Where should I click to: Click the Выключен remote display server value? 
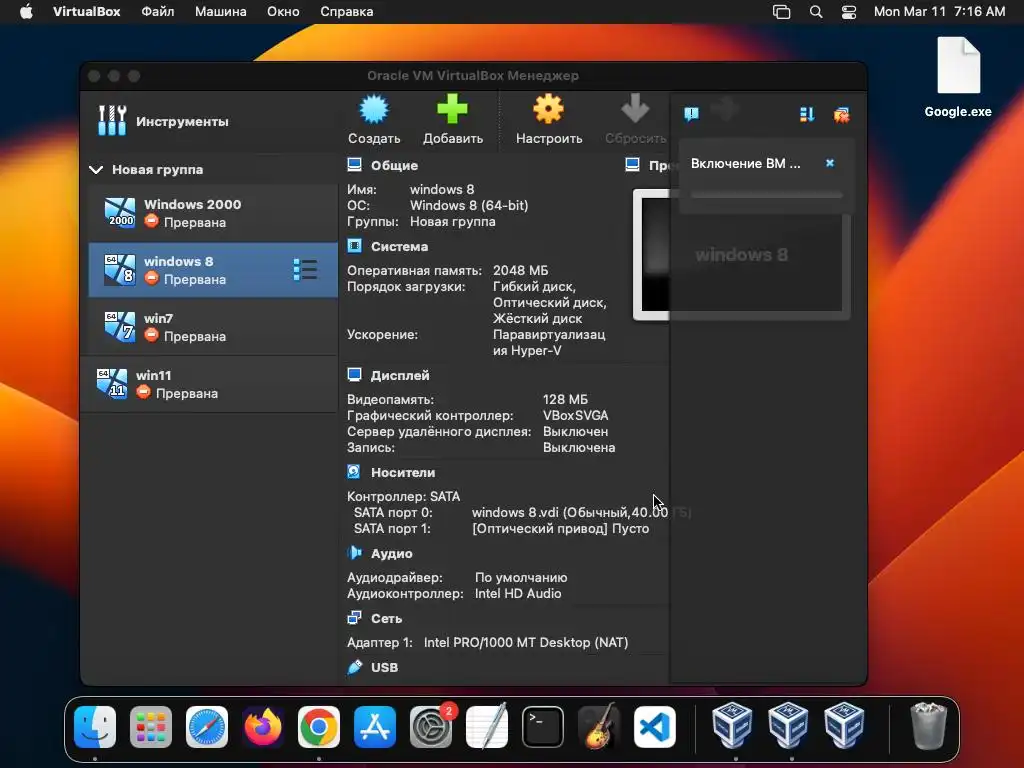575,432
